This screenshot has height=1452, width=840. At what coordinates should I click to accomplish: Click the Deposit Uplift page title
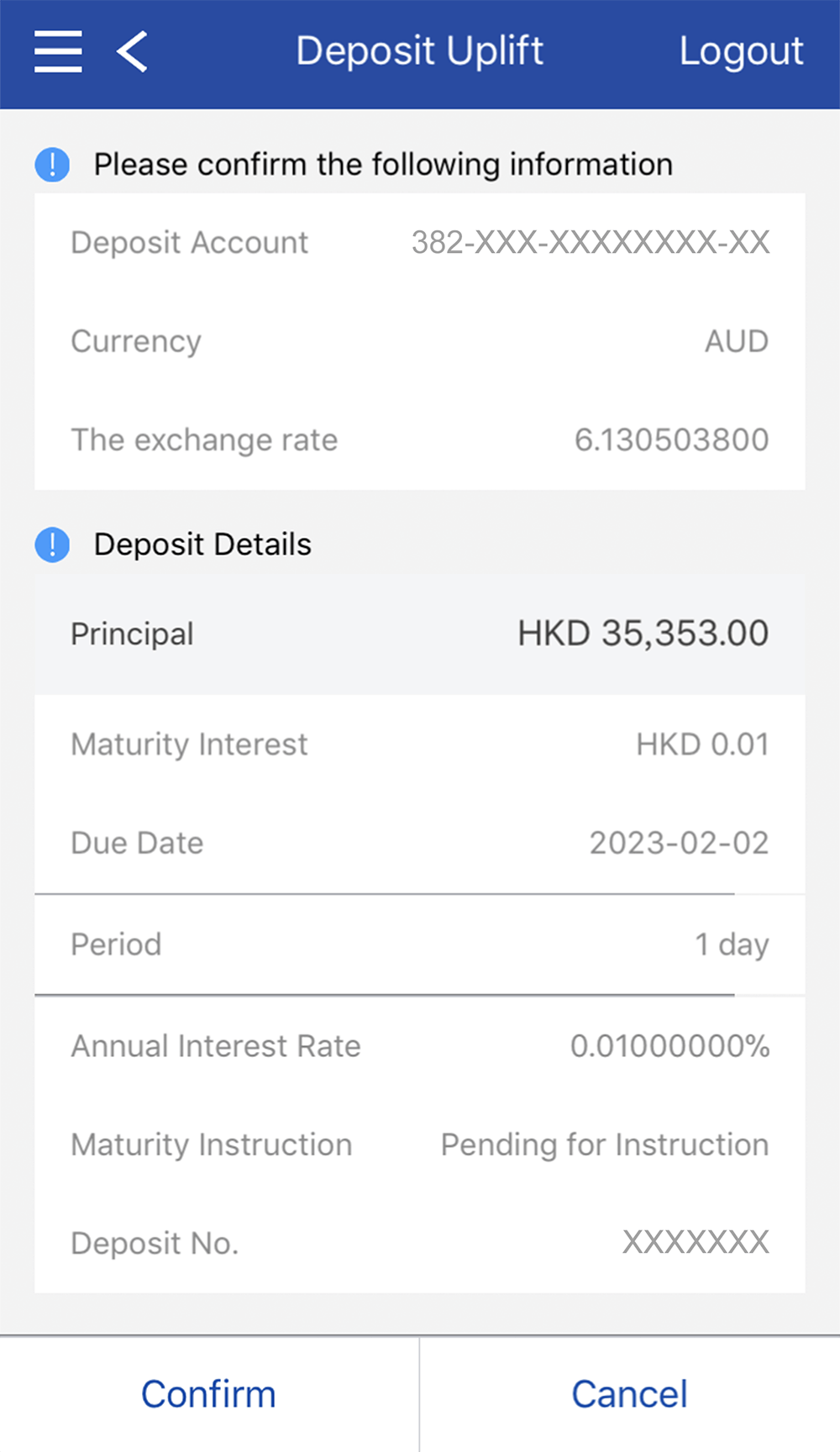click(x=419, y=51)
